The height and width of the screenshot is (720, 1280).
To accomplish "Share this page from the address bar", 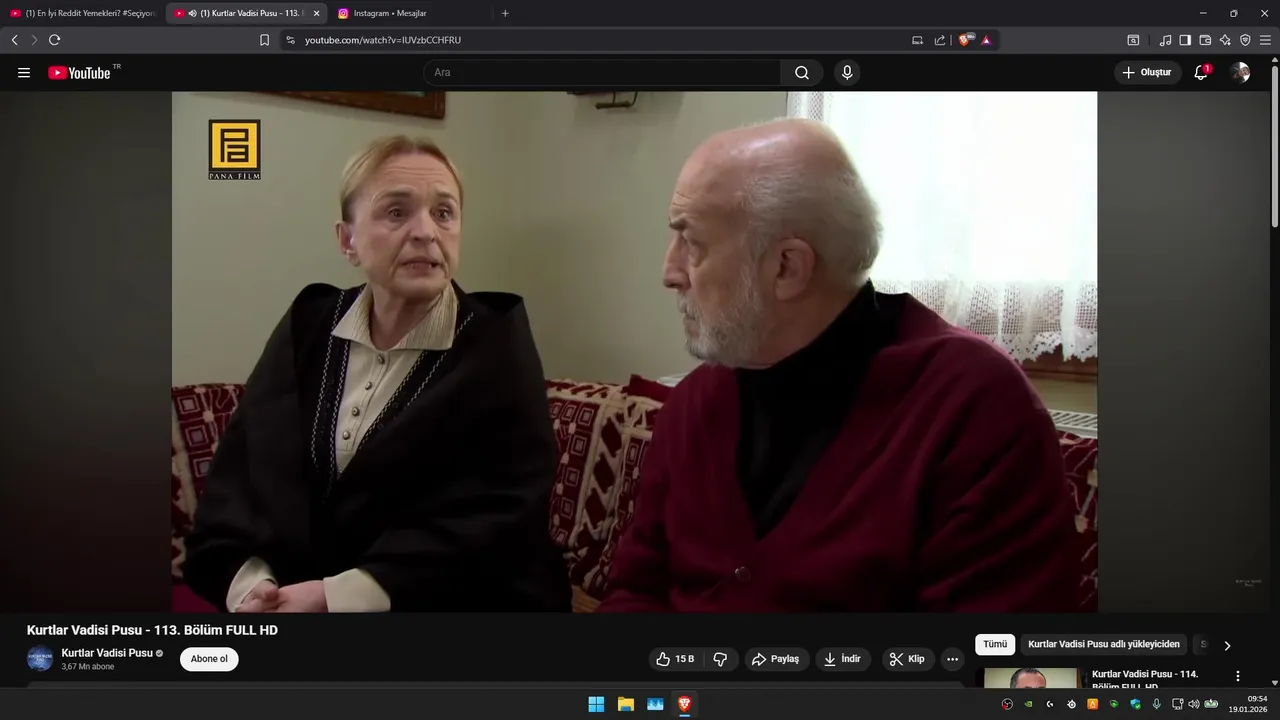I will click(940, 40).
